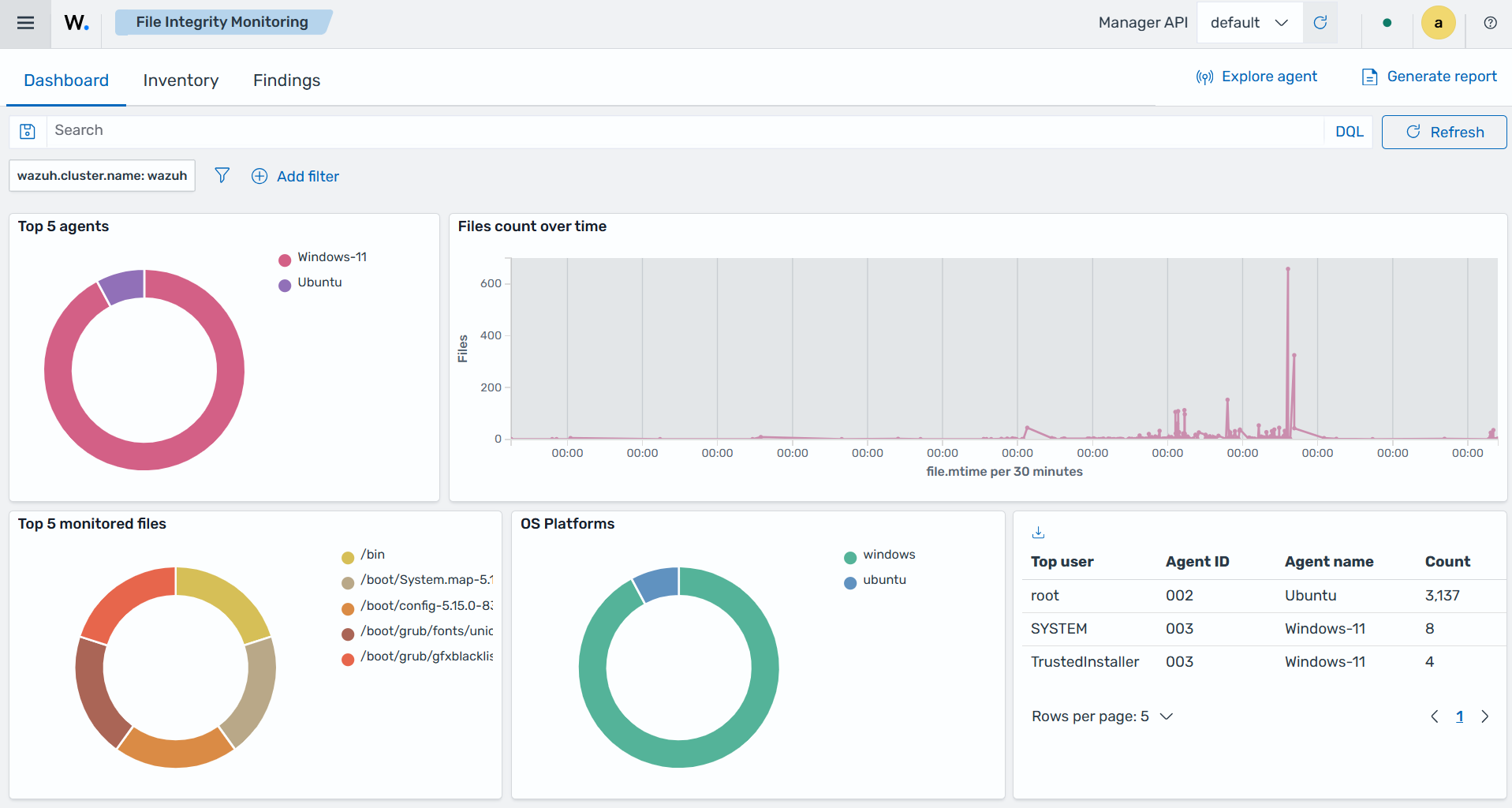Click the Explore agent link

1256,77
